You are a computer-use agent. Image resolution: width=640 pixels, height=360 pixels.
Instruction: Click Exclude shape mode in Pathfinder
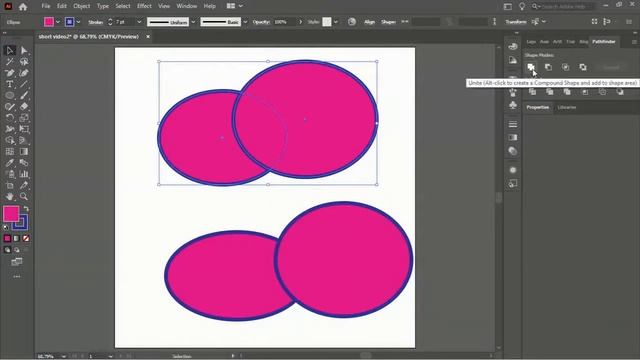583,67
